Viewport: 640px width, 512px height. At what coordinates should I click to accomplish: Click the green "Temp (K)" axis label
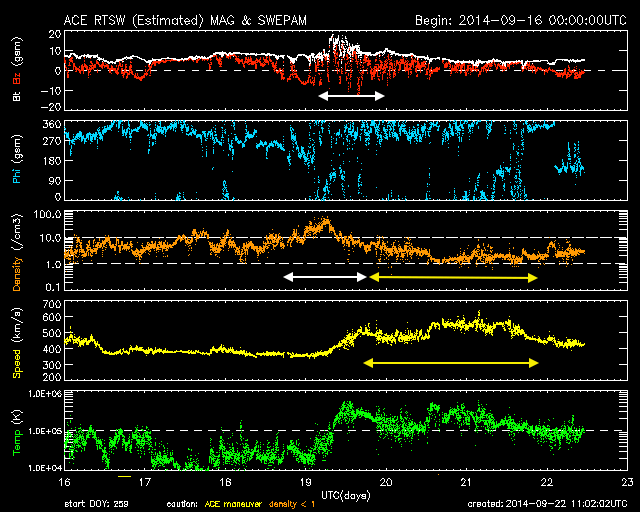(16, 432)
